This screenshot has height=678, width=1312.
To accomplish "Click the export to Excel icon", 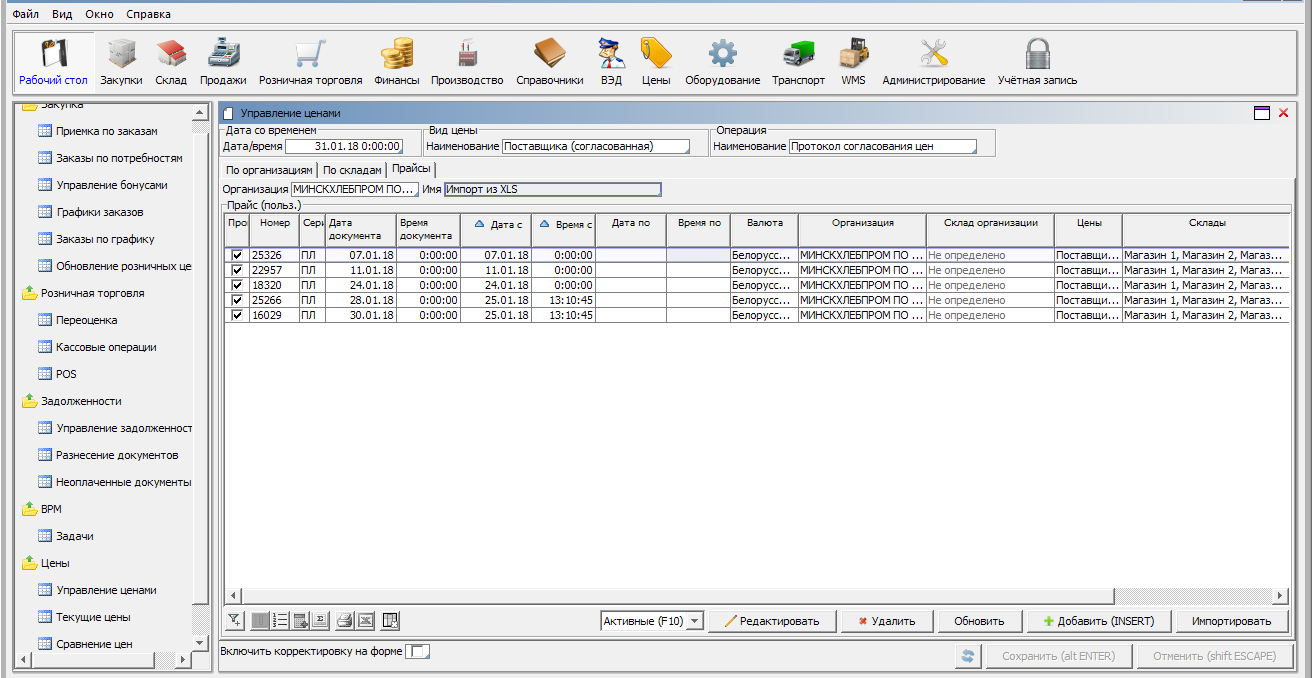I will (365, 621).
